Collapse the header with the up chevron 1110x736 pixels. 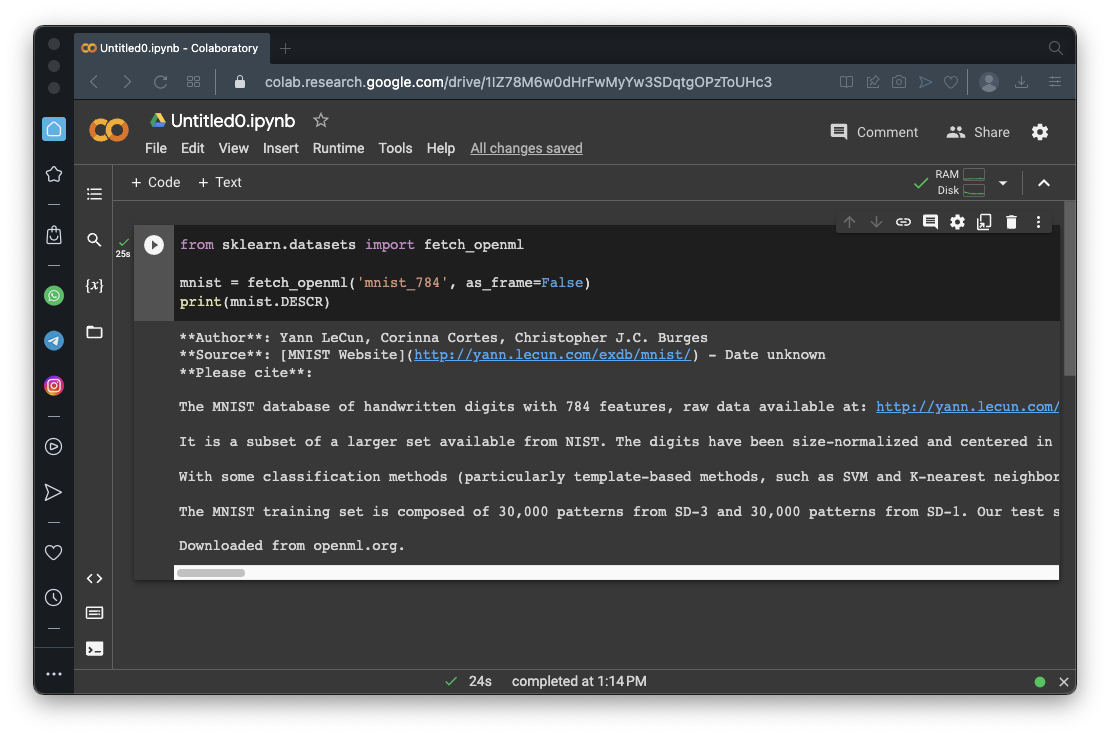click(x=1044, y=183)
